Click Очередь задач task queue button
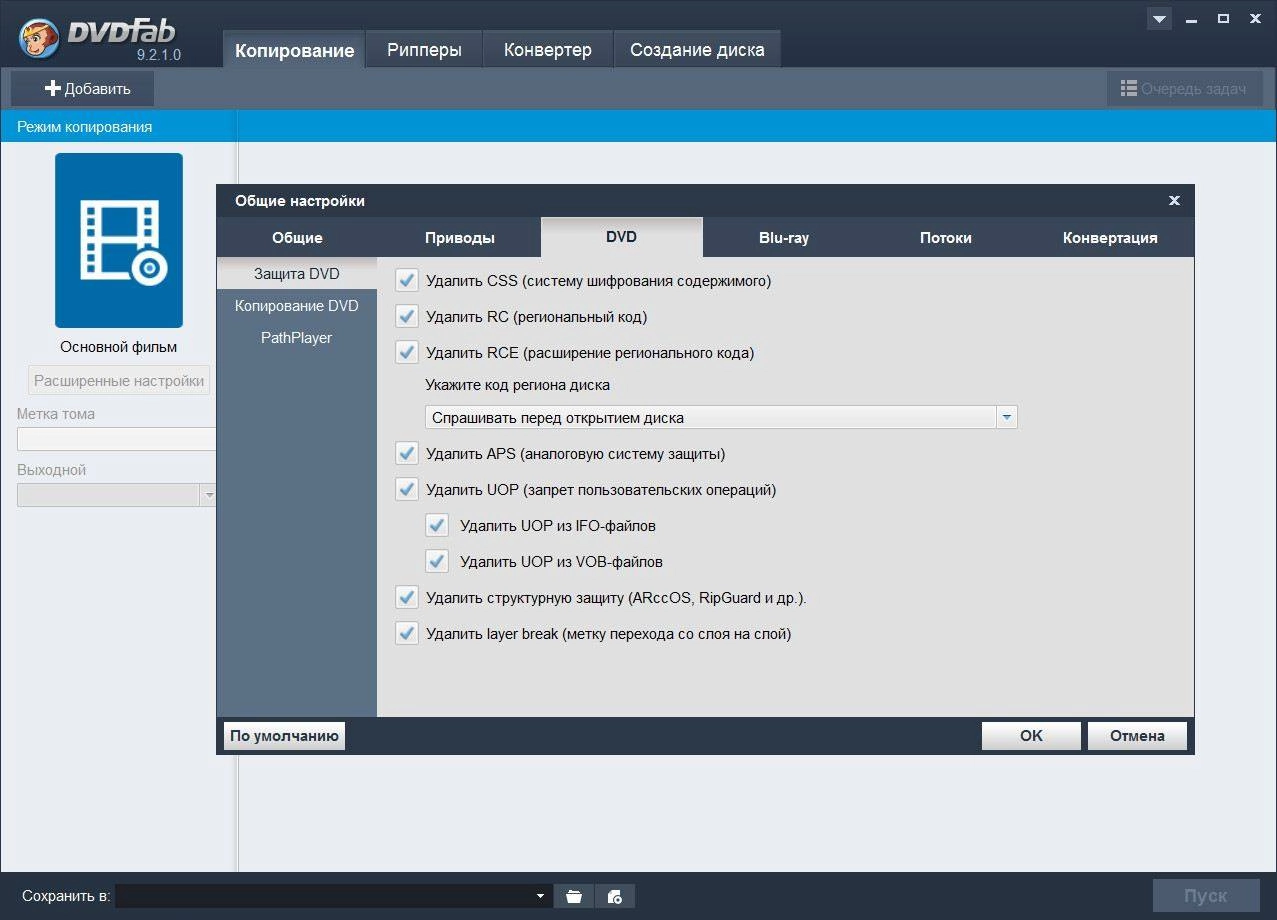 tap(1185, 89)
